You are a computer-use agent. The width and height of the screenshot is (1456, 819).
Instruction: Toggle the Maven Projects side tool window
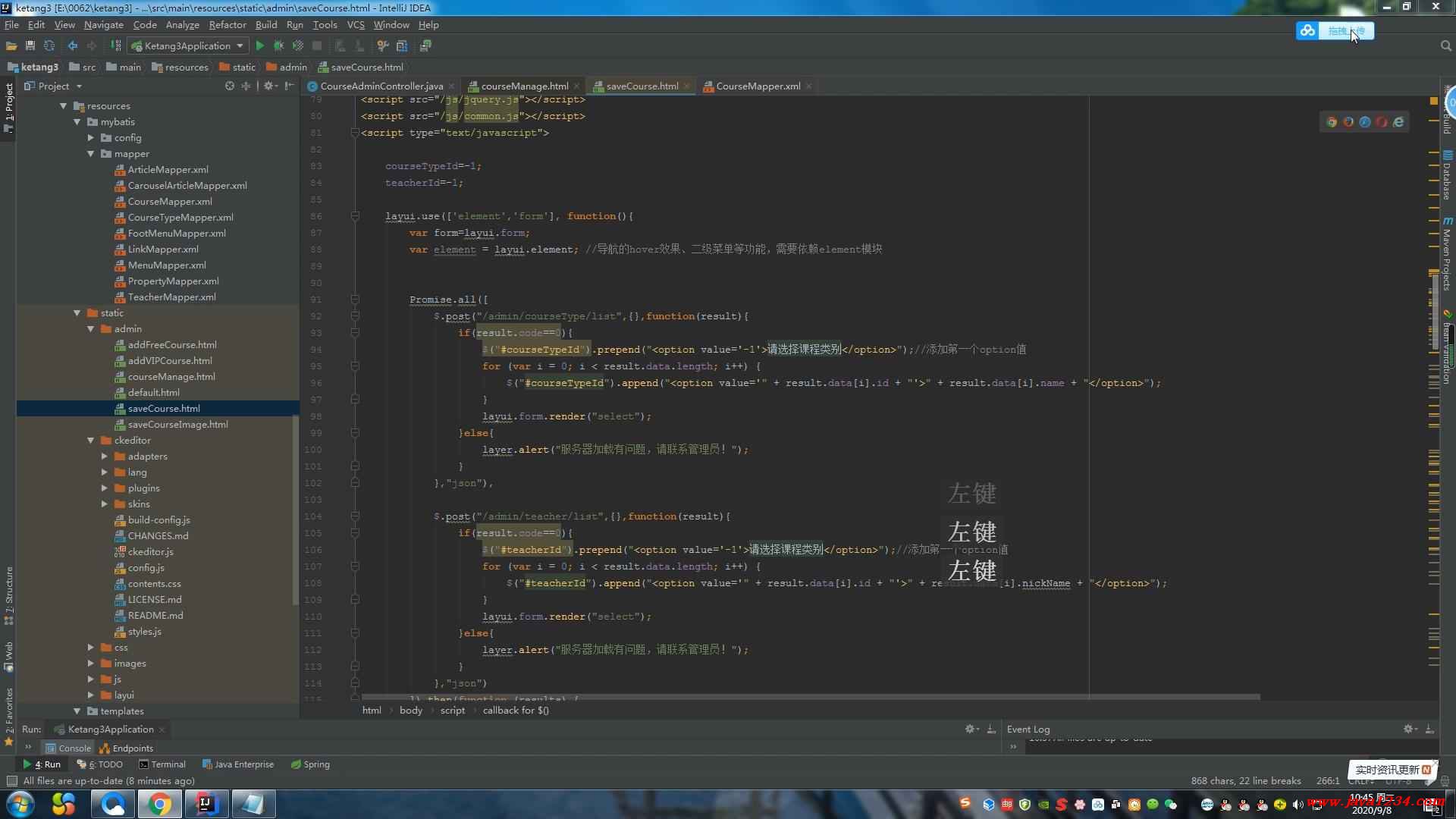pos(1447,255)
